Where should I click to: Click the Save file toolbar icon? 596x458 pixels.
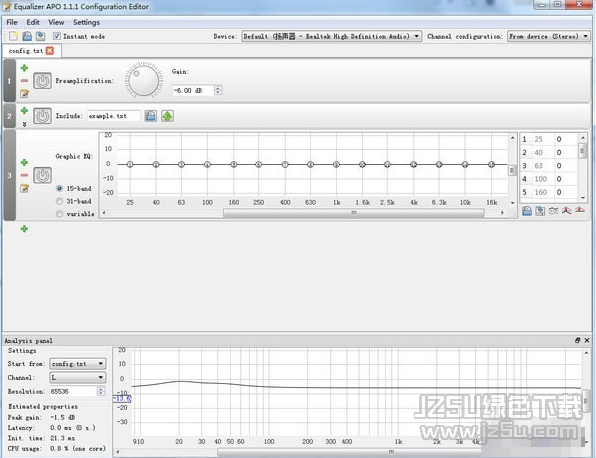tap(27, 36)
